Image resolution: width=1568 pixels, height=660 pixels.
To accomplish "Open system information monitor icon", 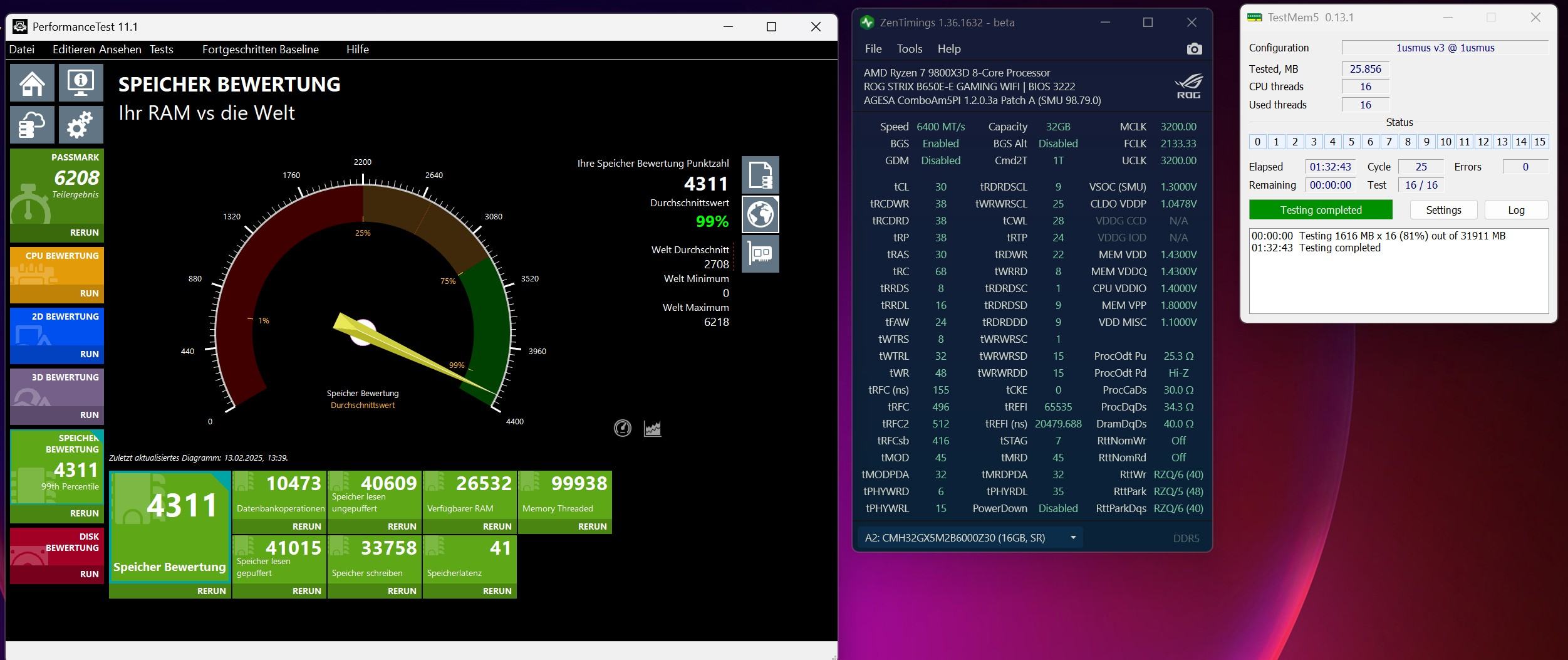I will point(81,83).
